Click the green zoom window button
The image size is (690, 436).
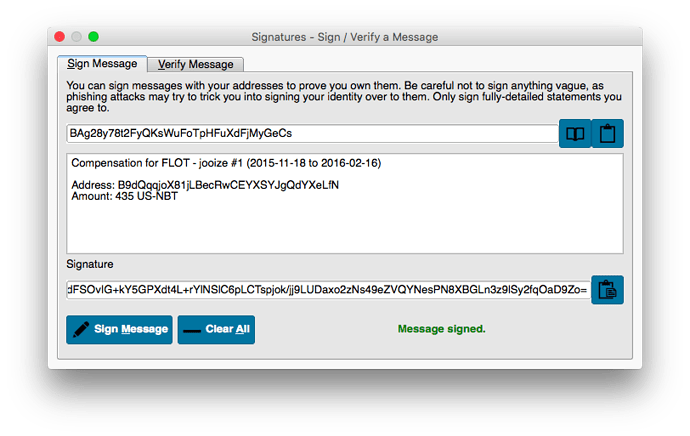pos(93,37)
